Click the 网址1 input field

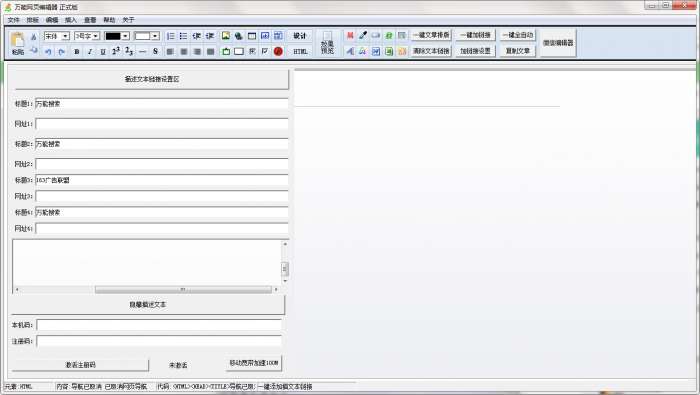click(162, 124)
